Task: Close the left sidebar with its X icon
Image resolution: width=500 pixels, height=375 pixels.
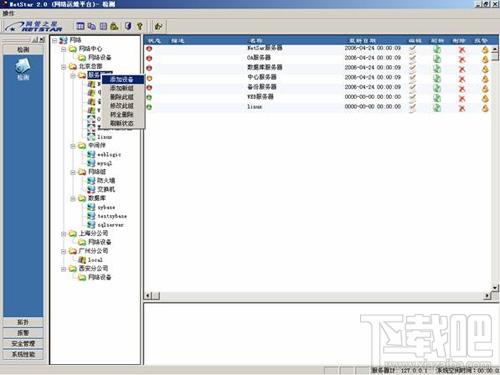Action: [42, 40]
